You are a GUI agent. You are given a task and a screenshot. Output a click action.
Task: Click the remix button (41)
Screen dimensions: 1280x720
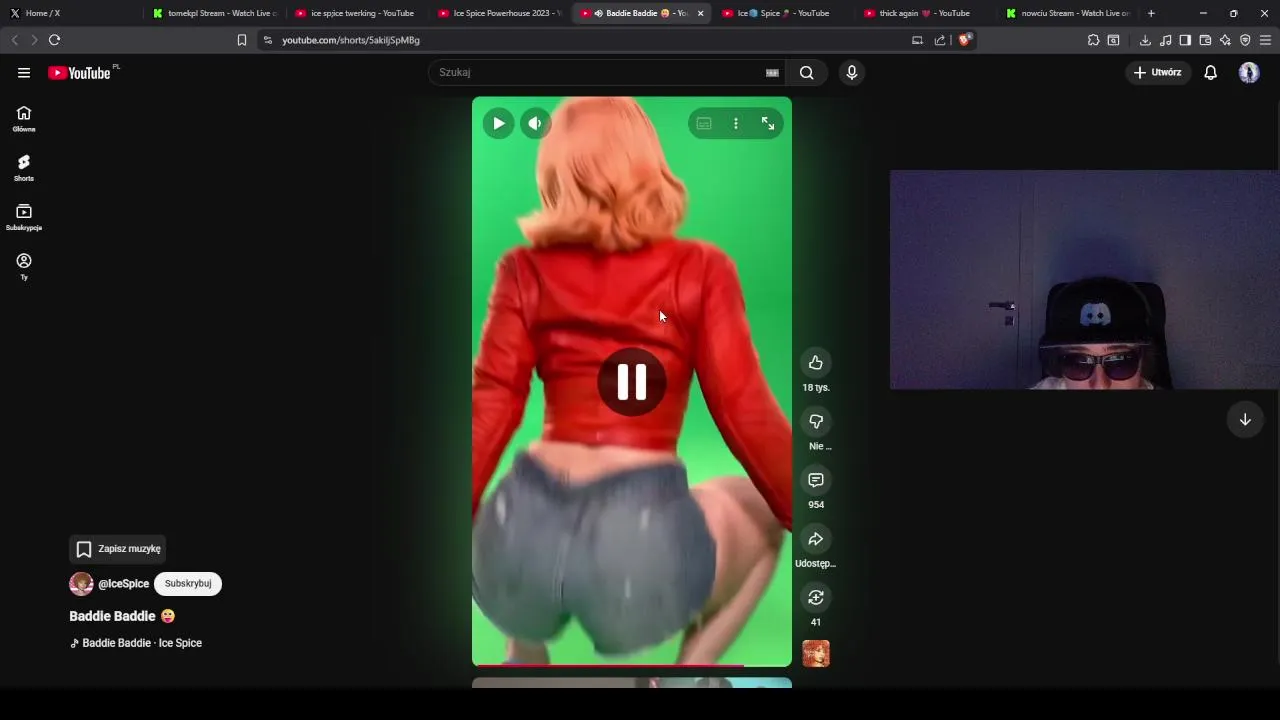pos(816,597)
